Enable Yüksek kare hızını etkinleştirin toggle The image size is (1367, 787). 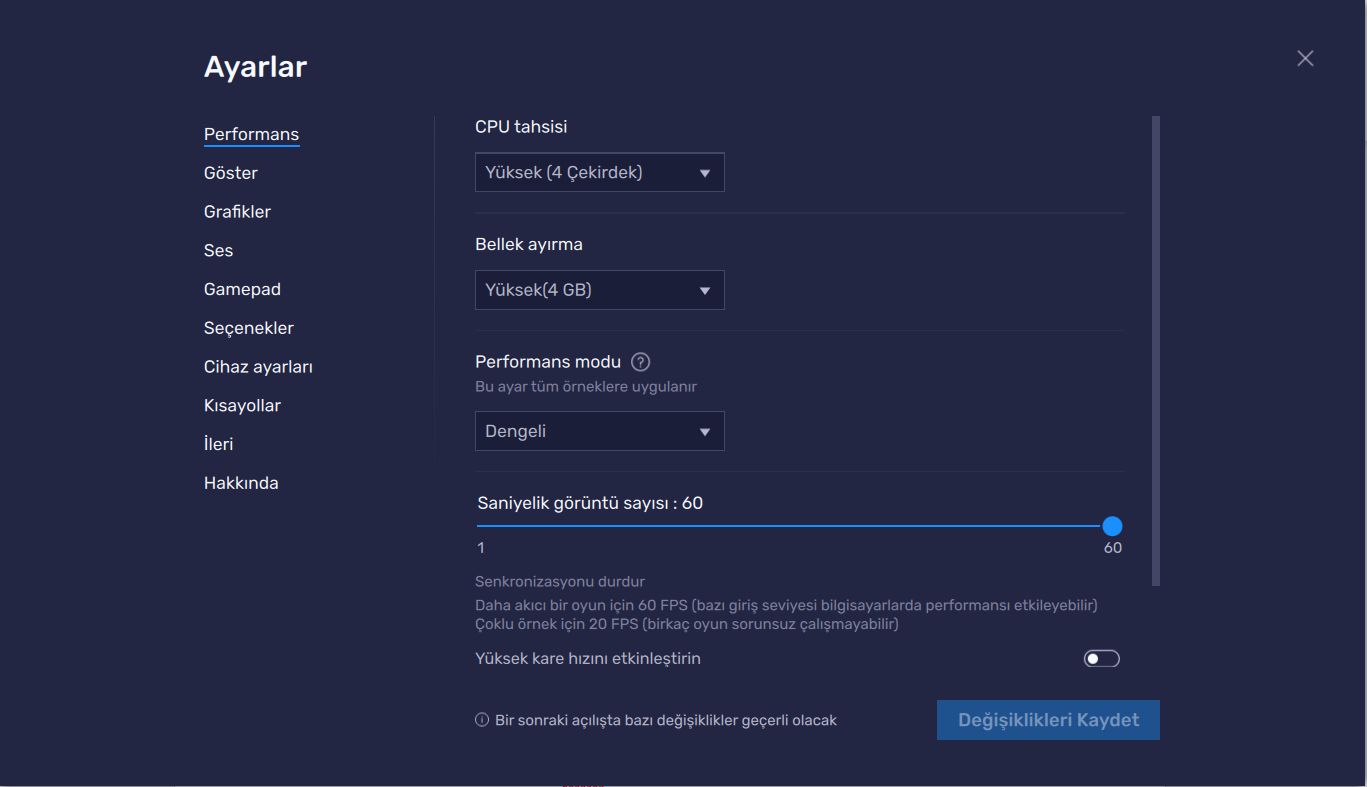(1102, 659)
